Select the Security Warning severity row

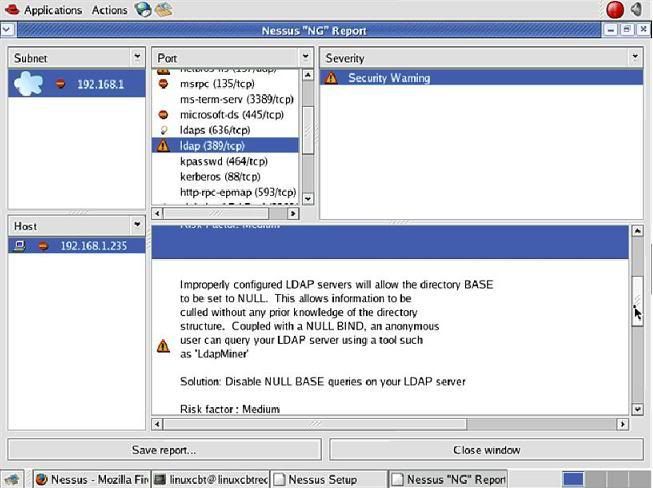pyautogui.click(x=481, y=77)
